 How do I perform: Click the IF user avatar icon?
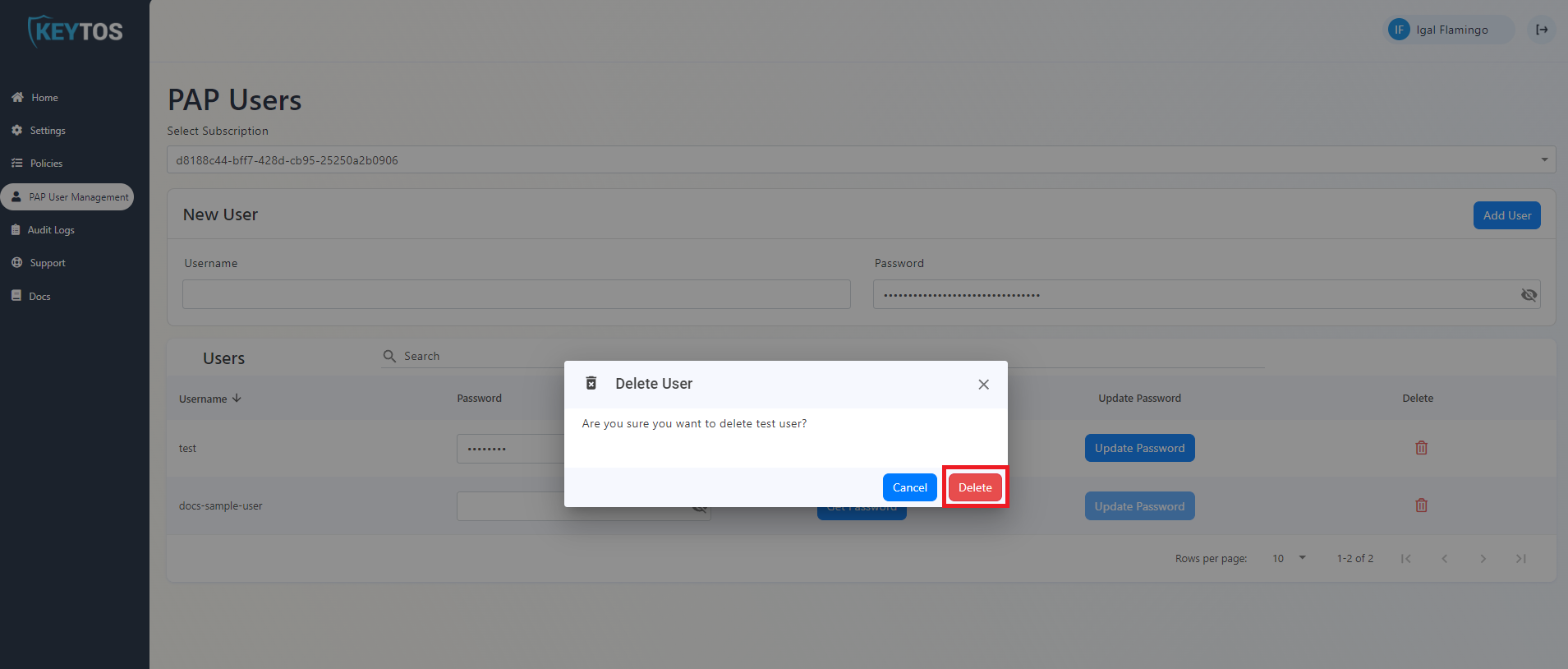[x=1399, y=30]
